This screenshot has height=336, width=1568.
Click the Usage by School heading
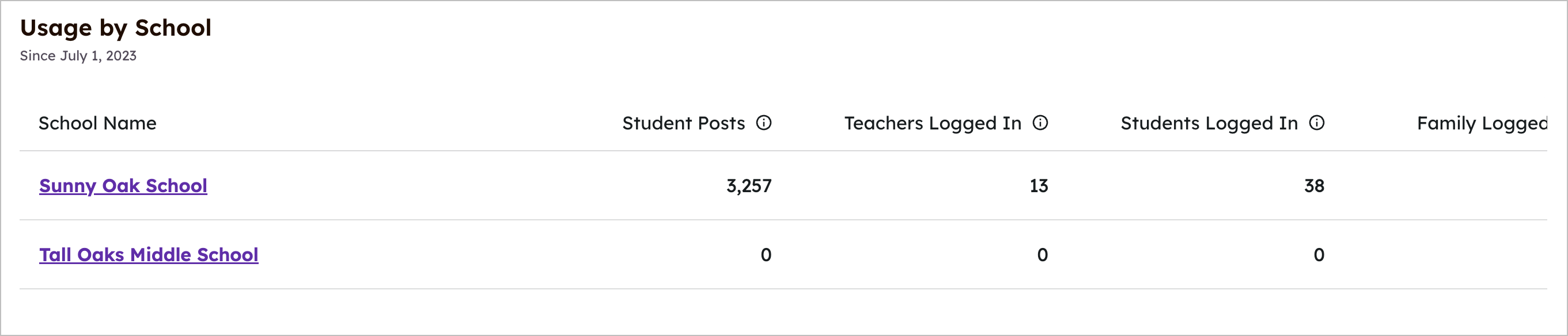(116, 28)
